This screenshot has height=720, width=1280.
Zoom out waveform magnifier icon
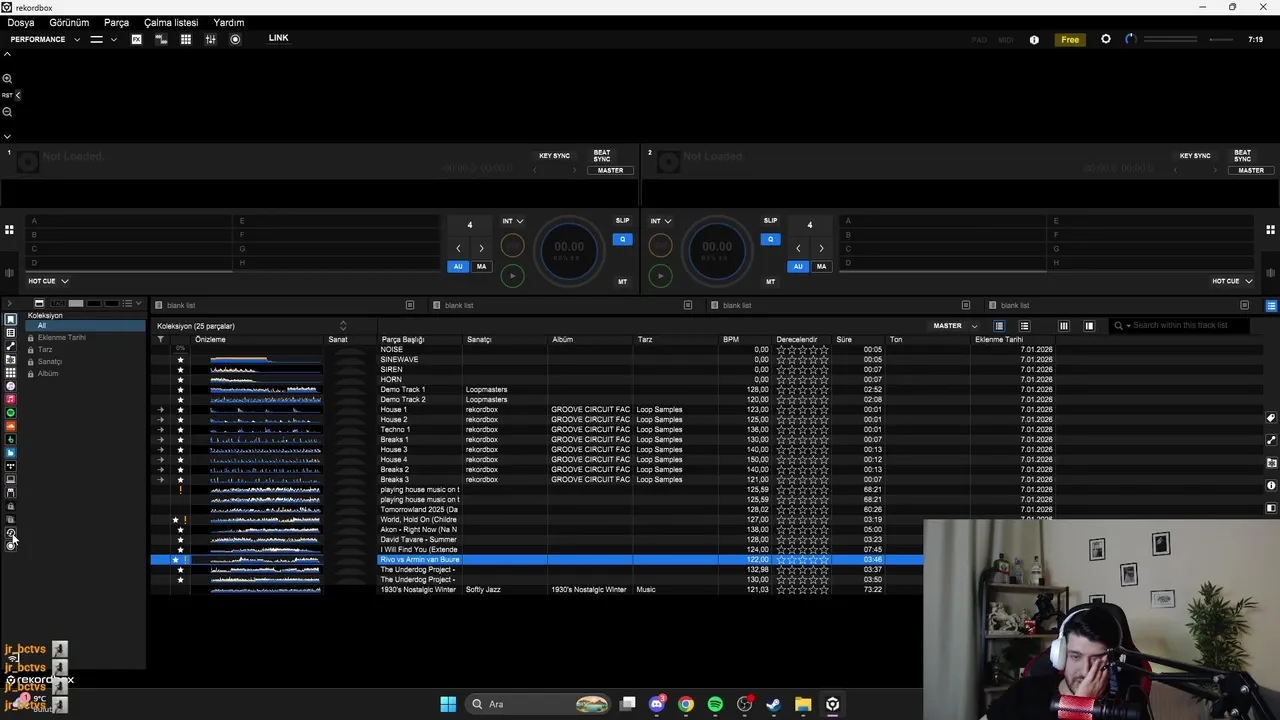click(7, 112)
